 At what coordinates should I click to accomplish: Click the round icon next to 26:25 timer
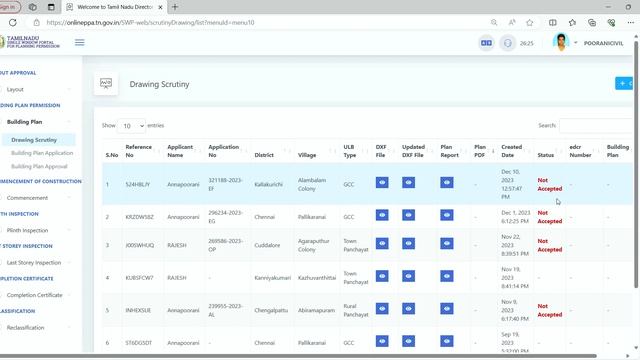point(507,43)
